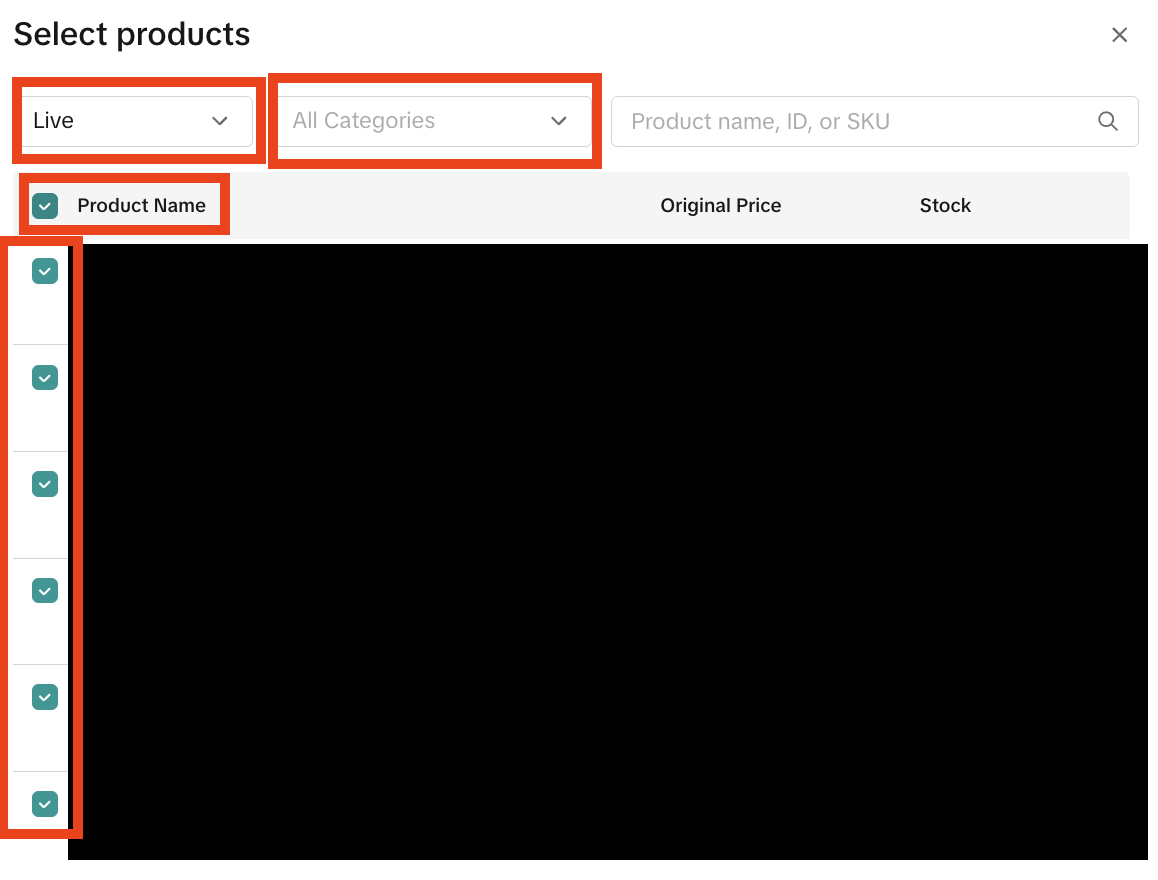Viewport: 1158px width, 880px height.
Task: Click the Stock column header
Action: pos(945,206)
